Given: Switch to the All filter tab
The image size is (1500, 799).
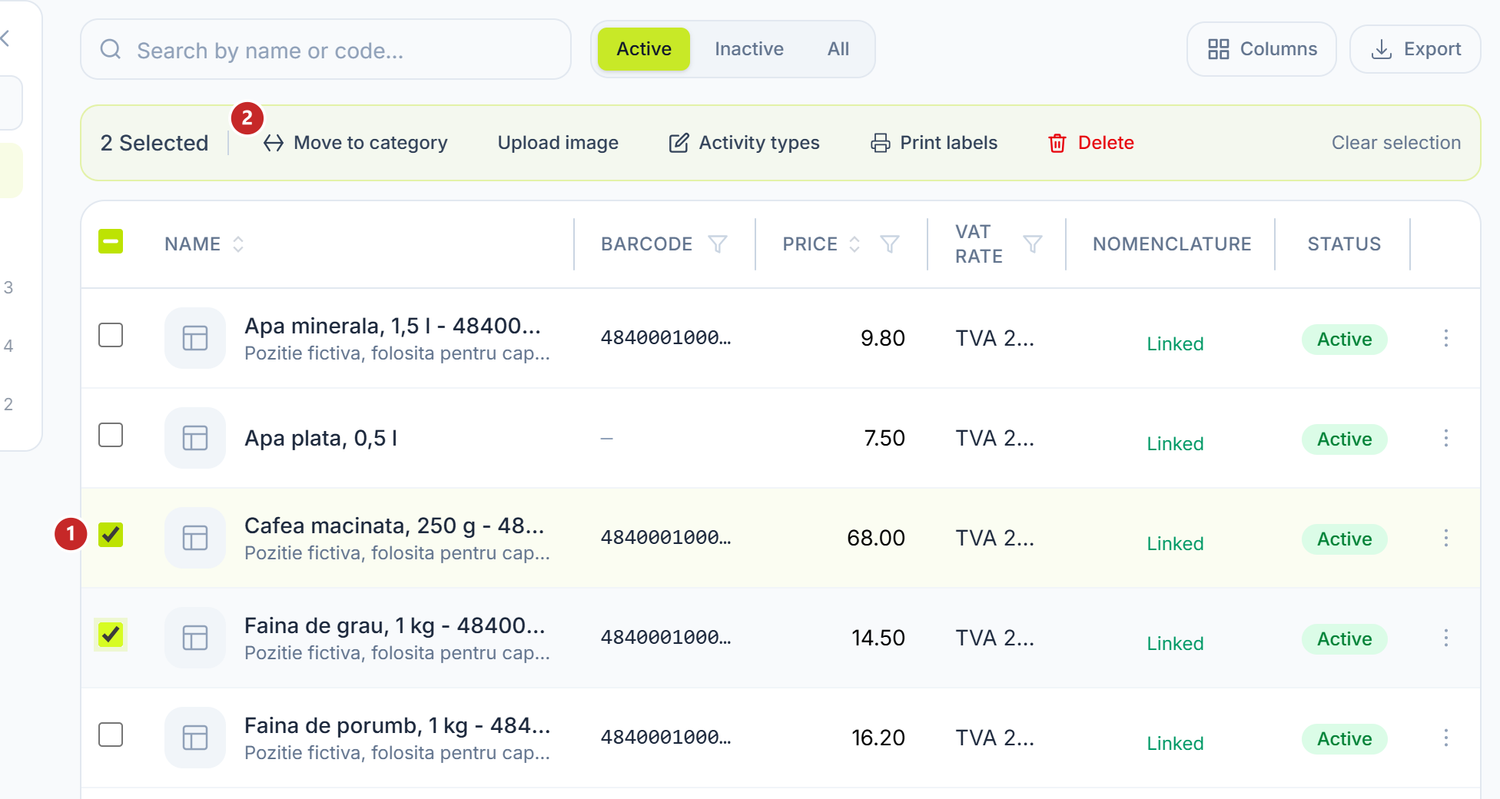Looking at the screenshot, I should pyautogui.click(x=839, y=49).
